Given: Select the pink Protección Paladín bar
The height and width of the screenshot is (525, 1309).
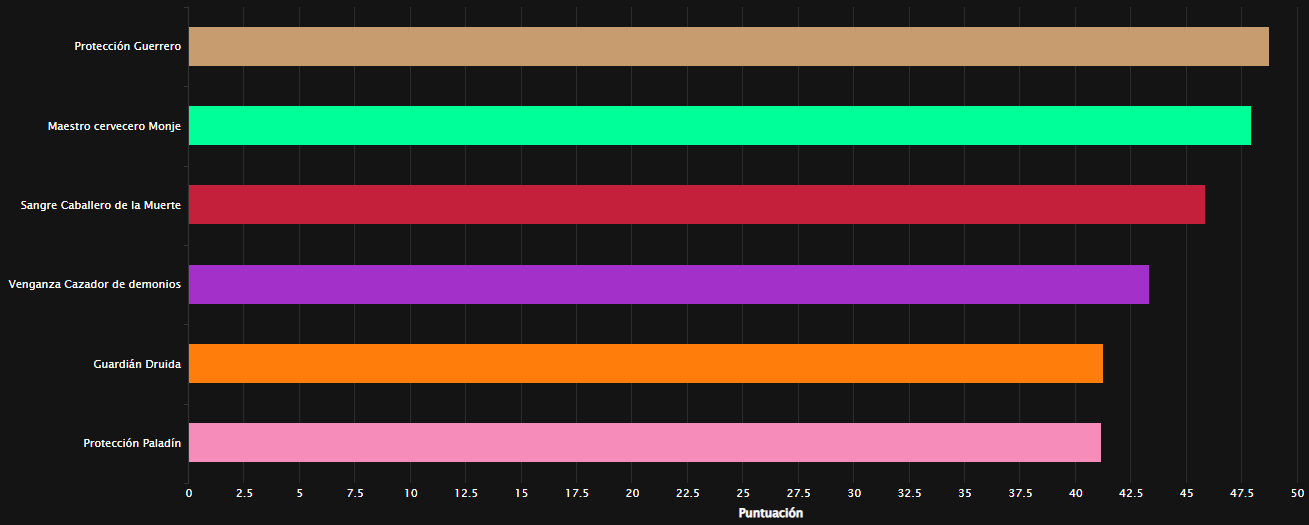Looking at the screenshot, I should point(644,443).
